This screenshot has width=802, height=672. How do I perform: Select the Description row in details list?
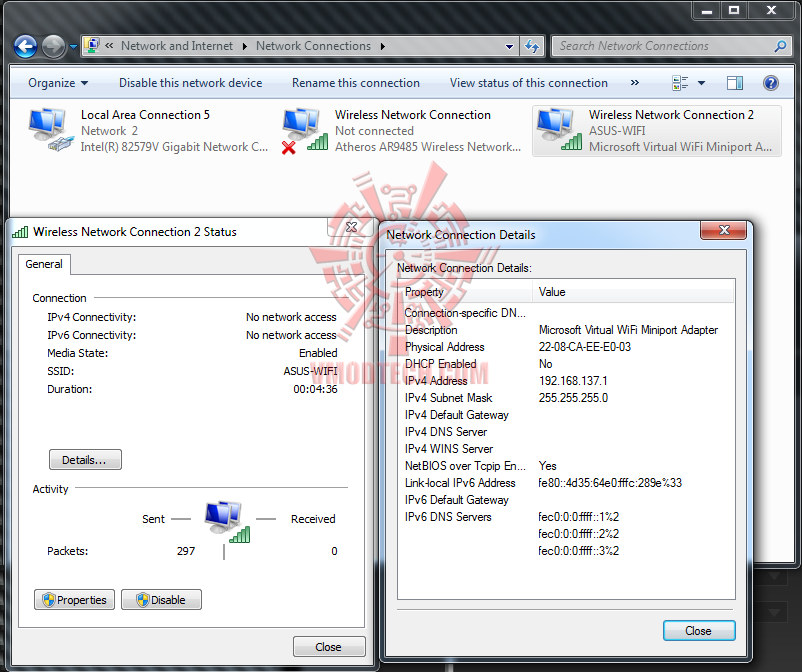pos(566,330)
